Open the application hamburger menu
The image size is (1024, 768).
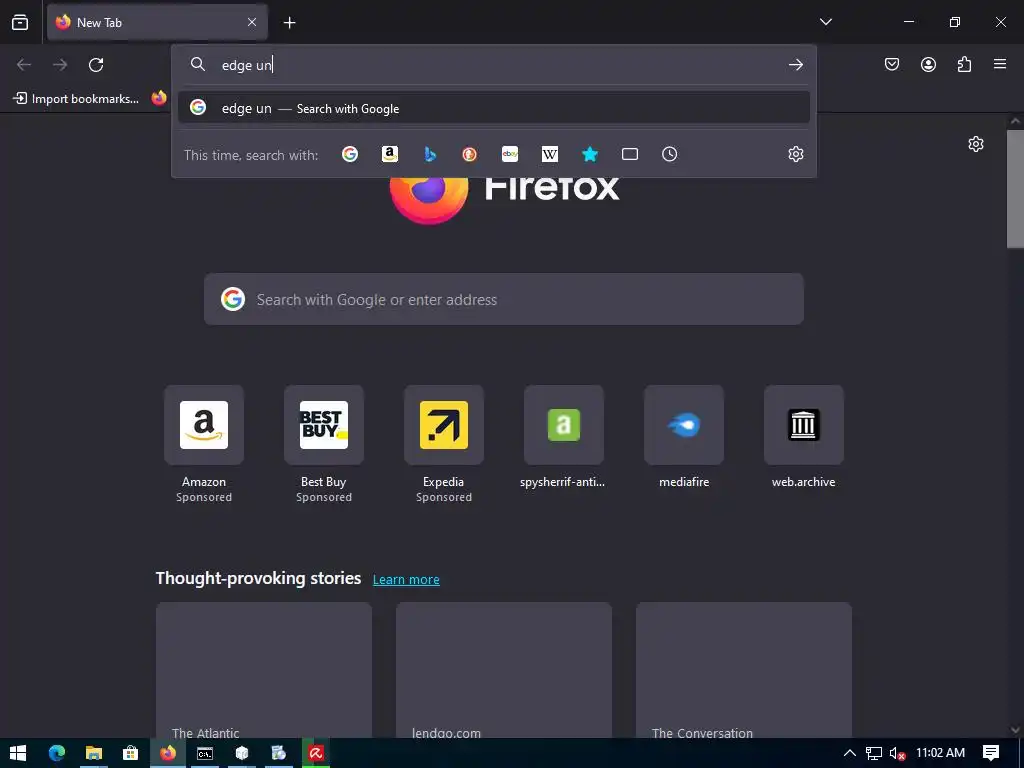(1000, 64)
